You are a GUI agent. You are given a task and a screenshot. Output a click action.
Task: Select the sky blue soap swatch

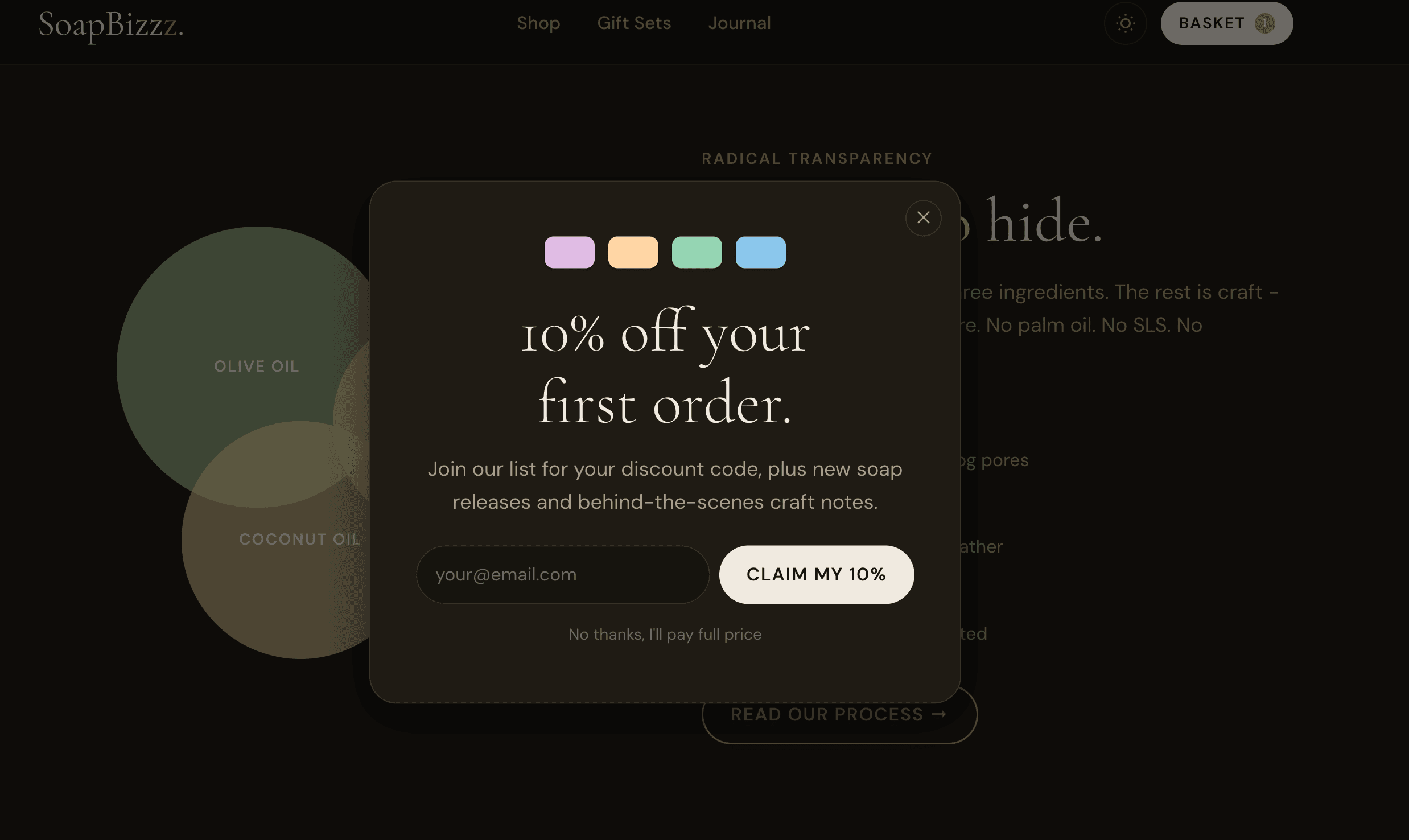[x=760, y=252]
